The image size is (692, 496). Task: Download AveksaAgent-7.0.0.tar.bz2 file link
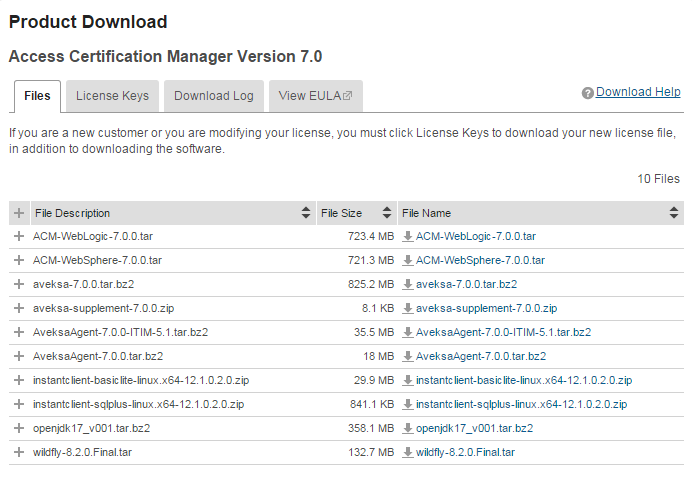click(x=481, y=356)
